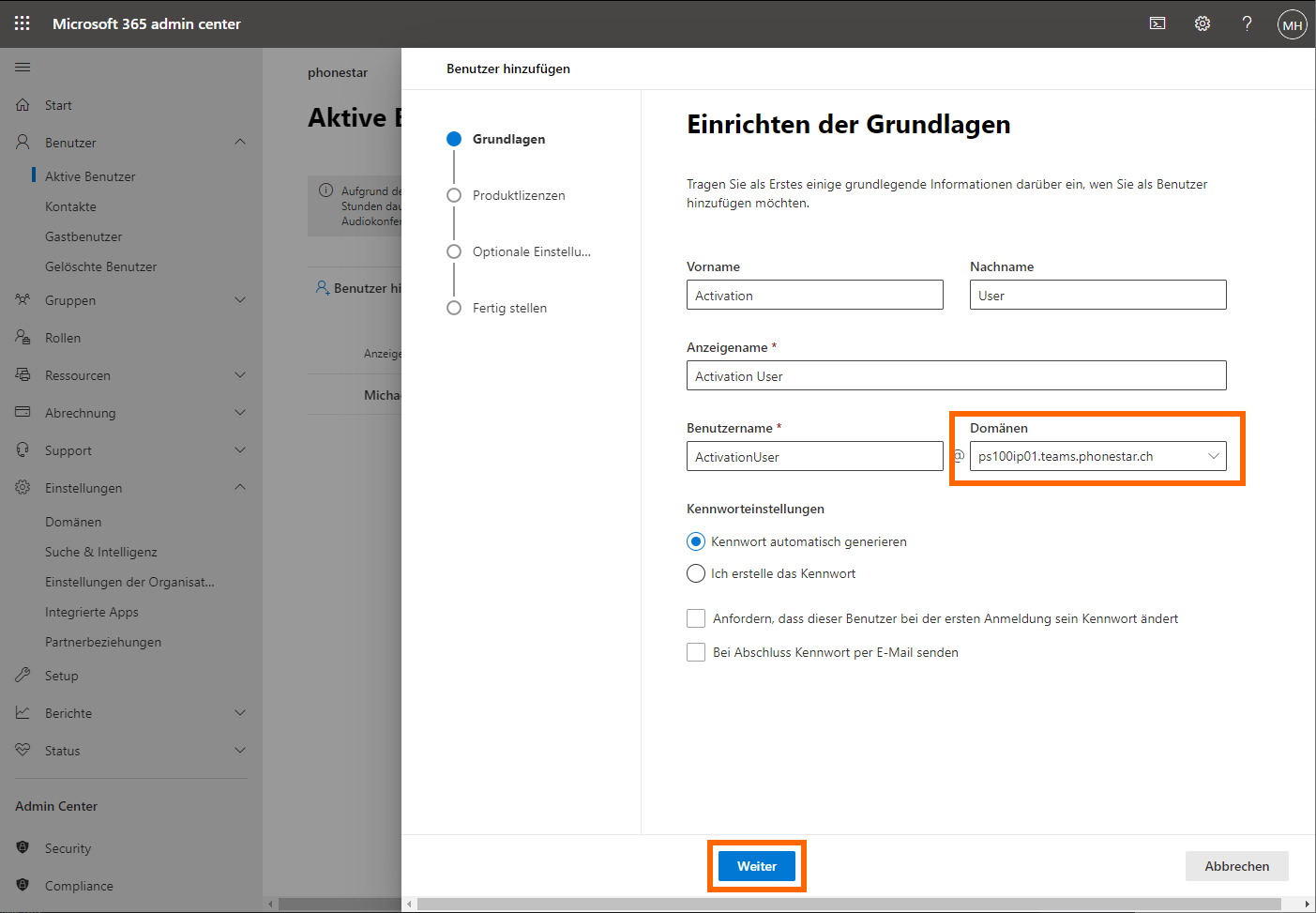Check Bei Abschluss Kennwort per E-Mail senden
The height and width of the screenshot is (913, 1316).
(696, 652)
